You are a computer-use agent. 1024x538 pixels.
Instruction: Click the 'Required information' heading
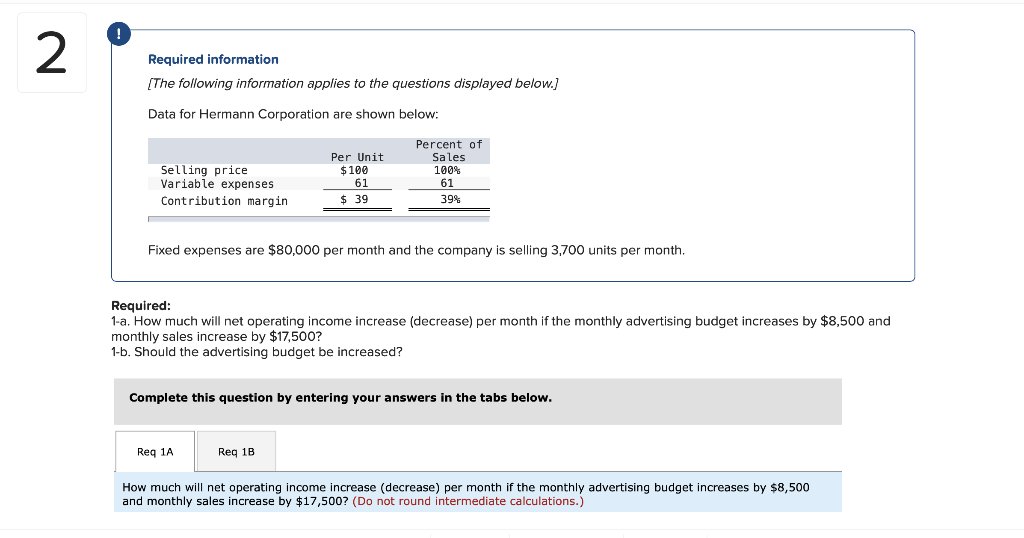(213, 59)
